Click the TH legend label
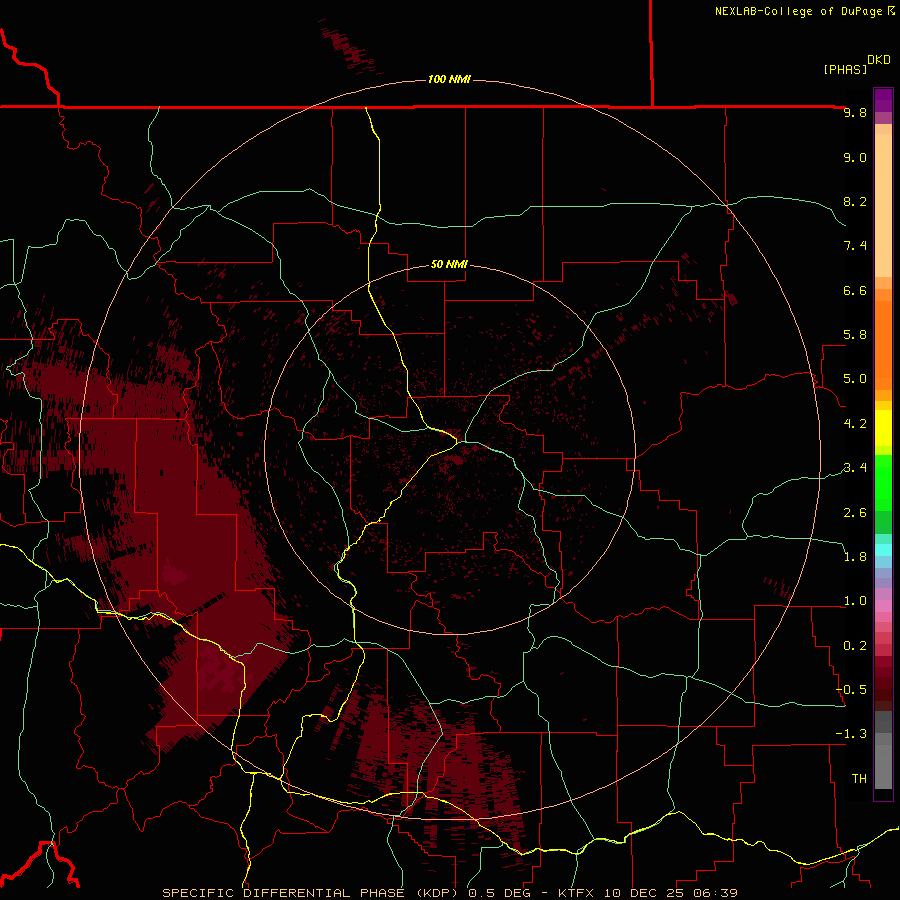 click(859, 779)
